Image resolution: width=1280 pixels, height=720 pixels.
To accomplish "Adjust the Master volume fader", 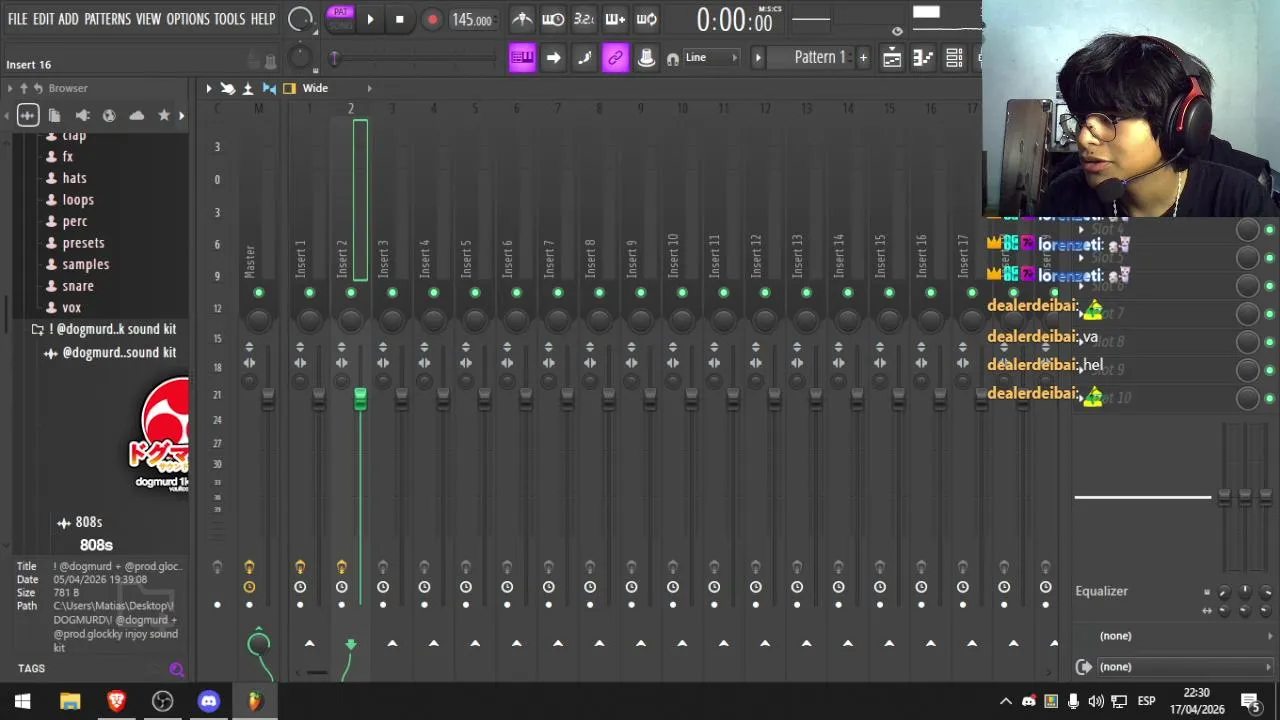I will 268,399.
